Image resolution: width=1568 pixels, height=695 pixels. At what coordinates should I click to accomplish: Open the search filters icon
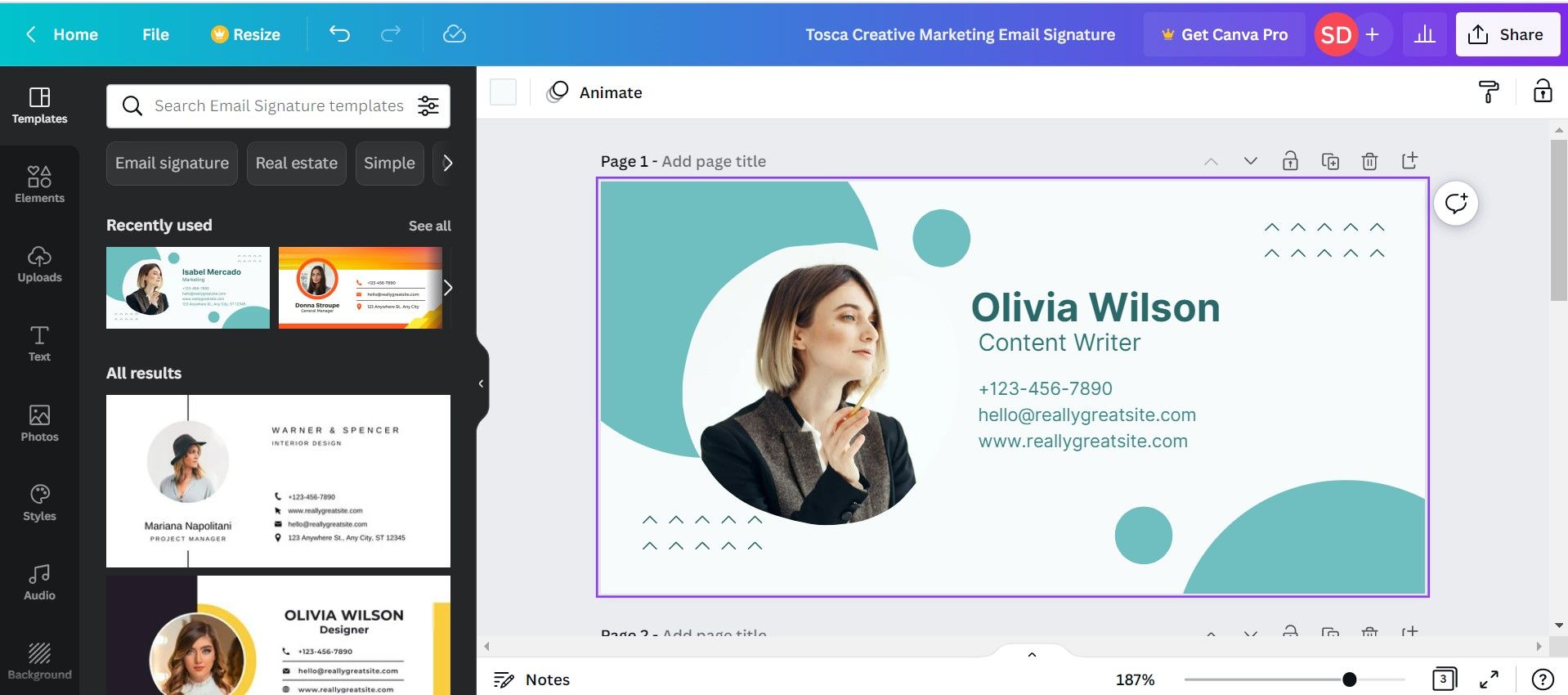coord(428,105)
